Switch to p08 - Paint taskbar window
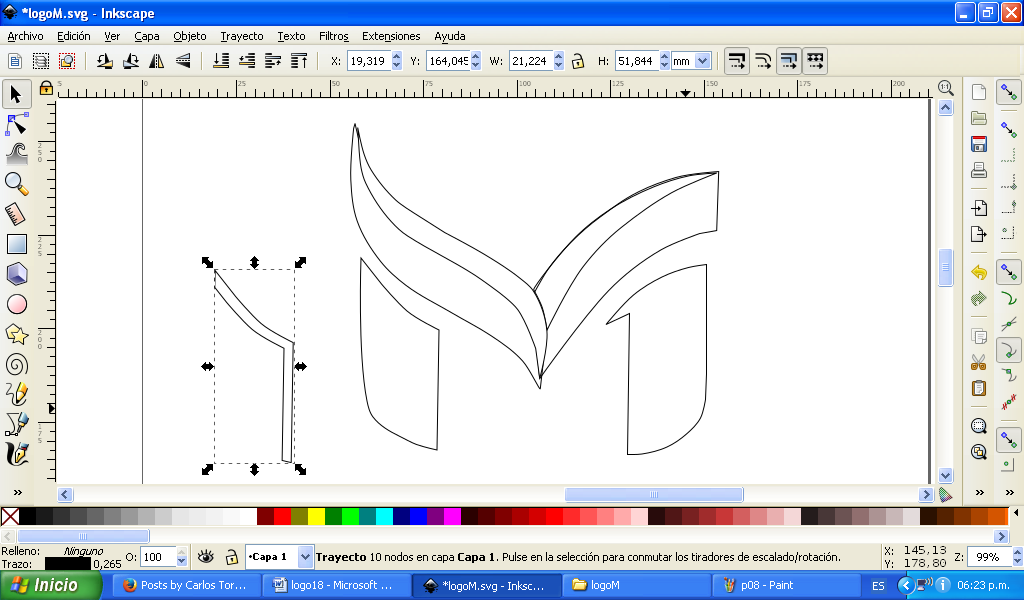The width and height of the screenshot is (1024, 600). [x=760, y=585]
